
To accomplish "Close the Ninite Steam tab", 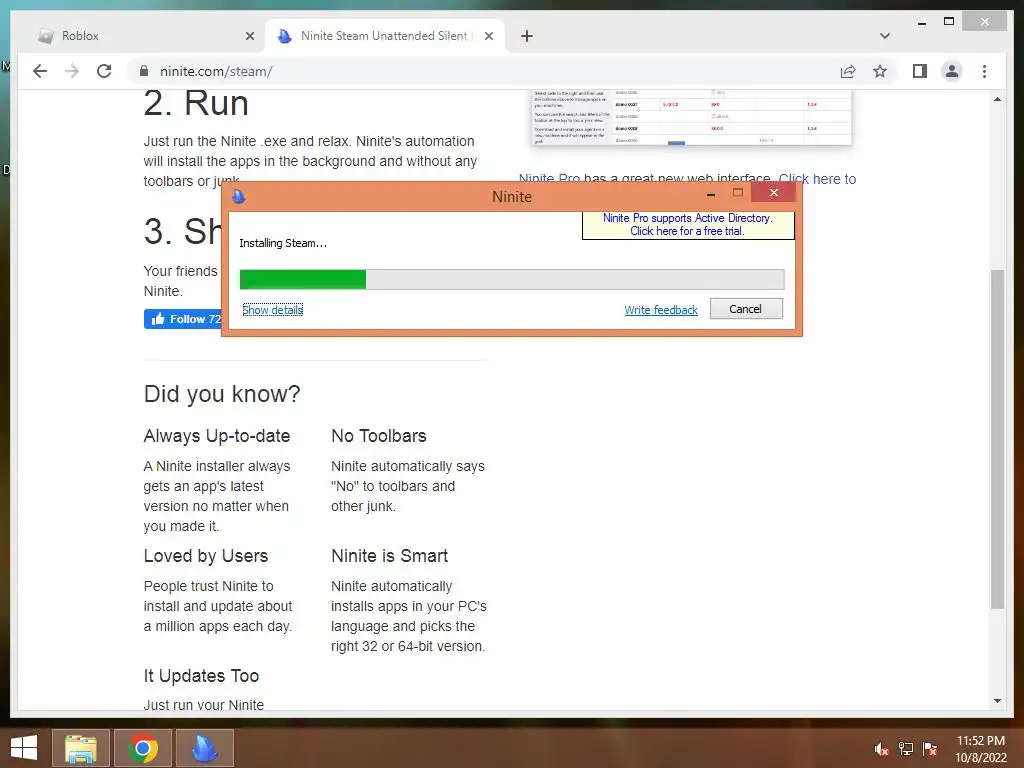I will (488, 37).
